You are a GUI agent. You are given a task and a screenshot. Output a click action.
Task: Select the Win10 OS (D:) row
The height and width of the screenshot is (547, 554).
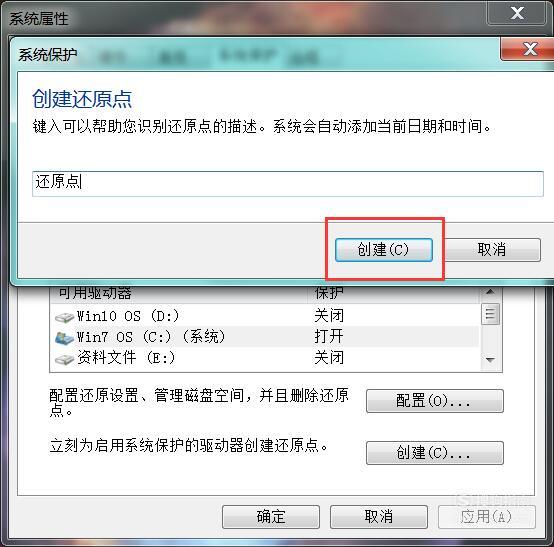(x=265, y=316)
